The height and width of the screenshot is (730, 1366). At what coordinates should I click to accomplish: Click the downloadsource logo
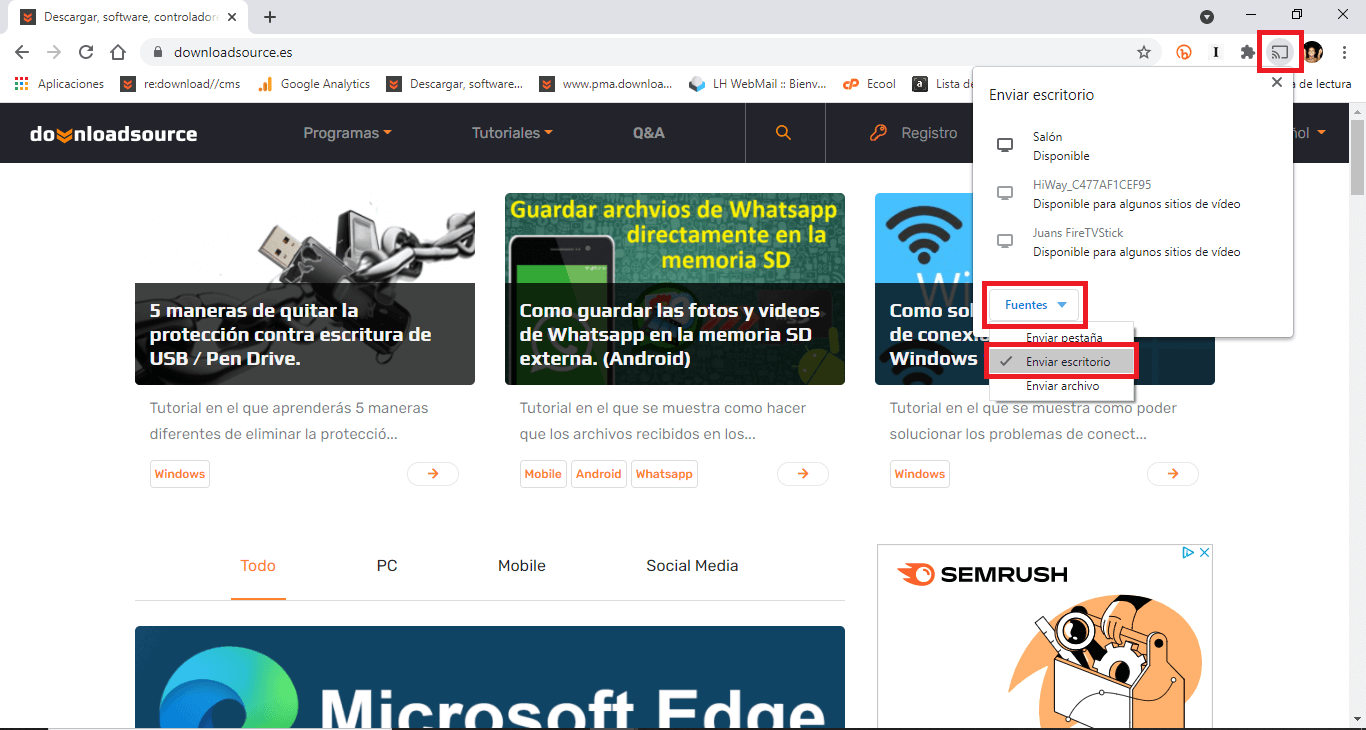tap(113, 133)
